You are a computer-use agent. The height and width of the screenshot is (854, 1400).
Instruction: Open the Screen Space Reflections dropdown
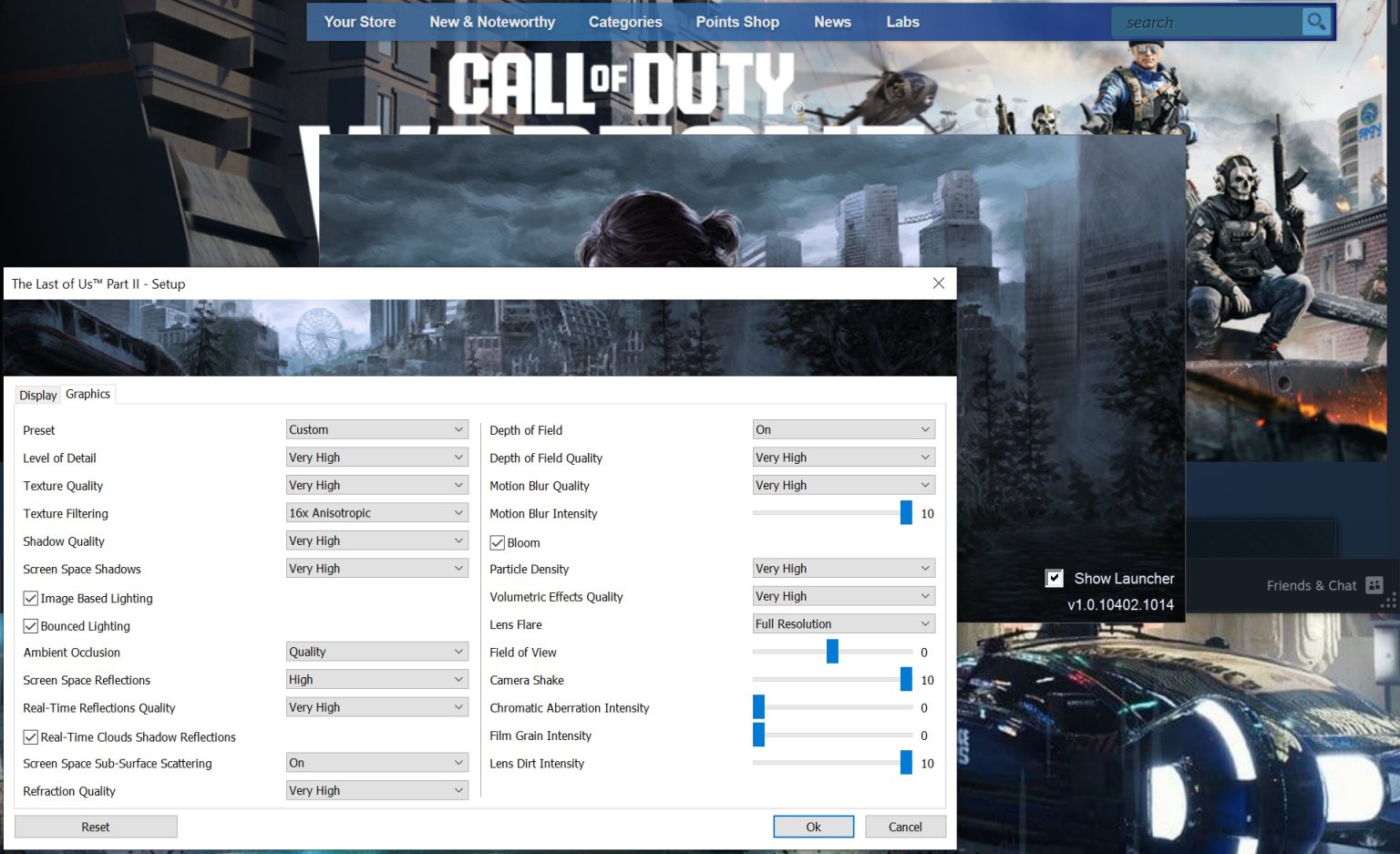(x=377, y=680)
